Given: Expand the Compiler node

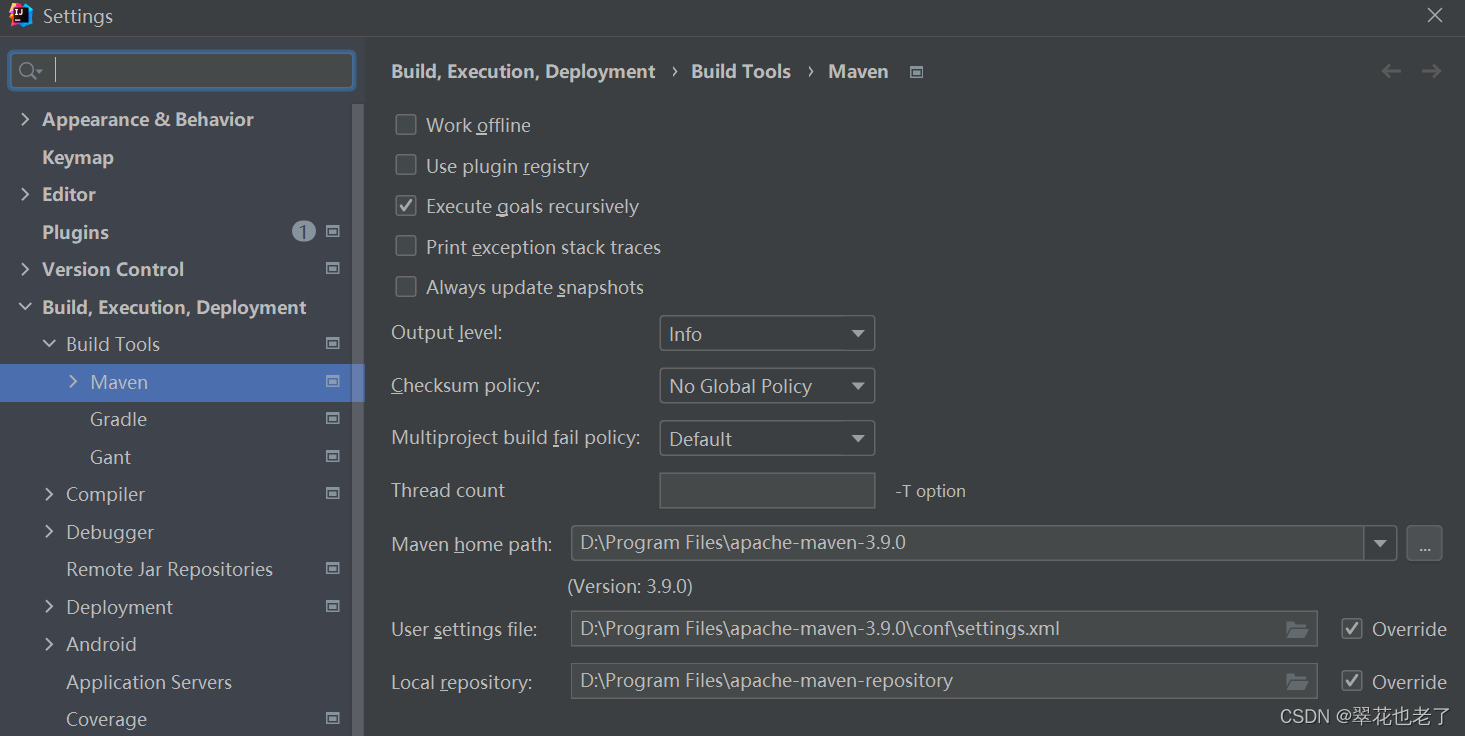Looking at the screenshot, I should tap(49, 494).
